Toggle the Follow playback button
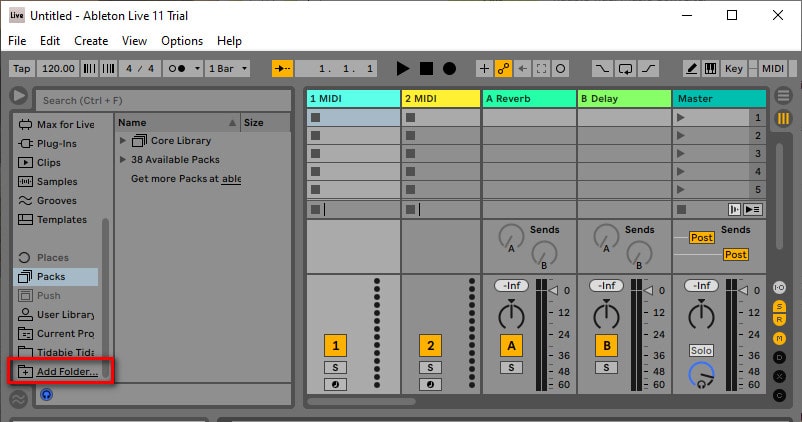Screen dimensions: 802x422 coord(282,69)
